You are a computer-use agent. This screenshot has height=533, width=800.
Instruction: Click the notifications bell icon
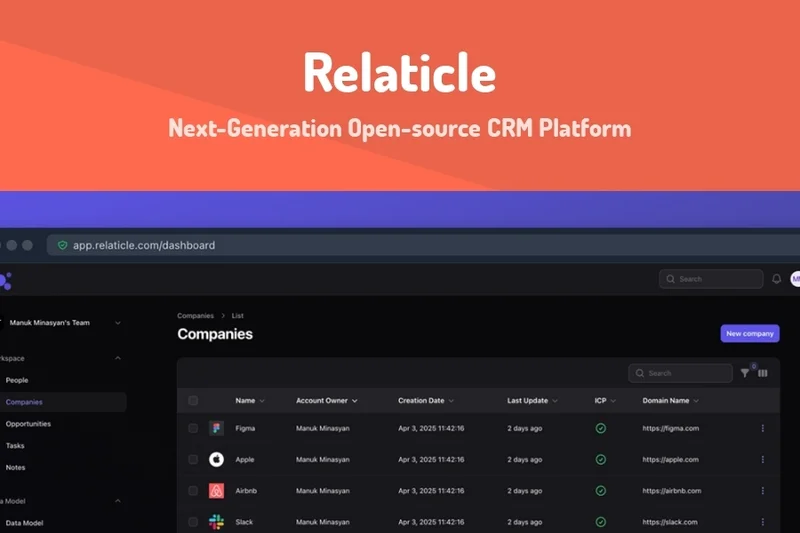pos(777,279)
